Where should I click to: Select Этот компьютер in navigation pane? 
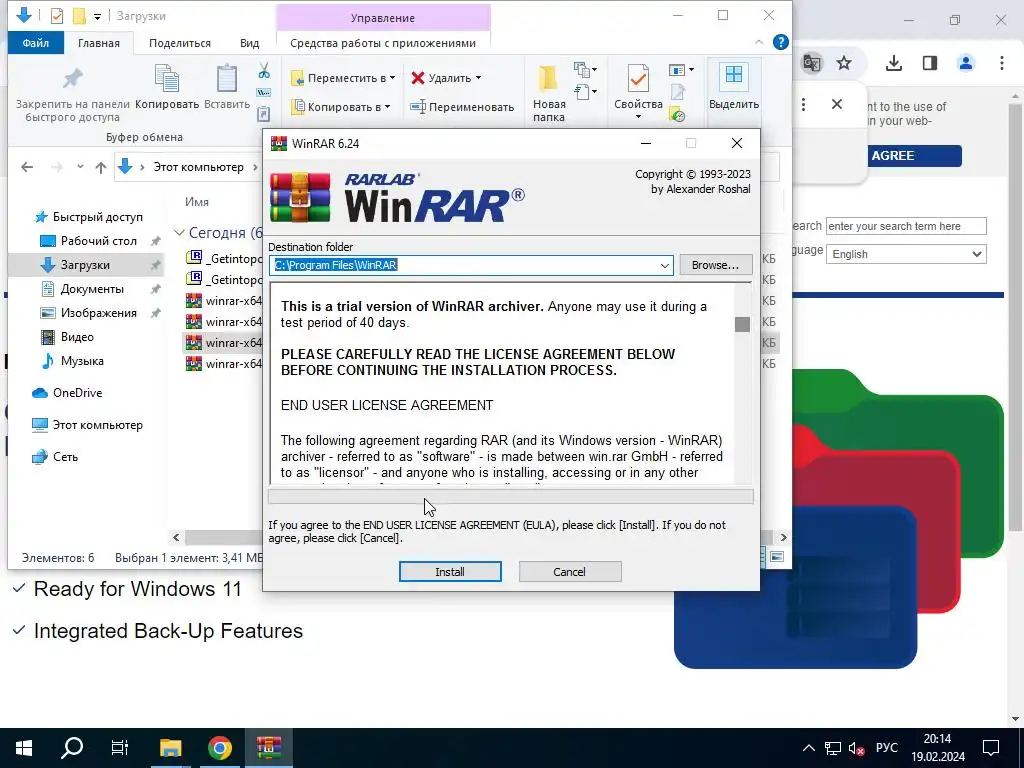point(97,424)
